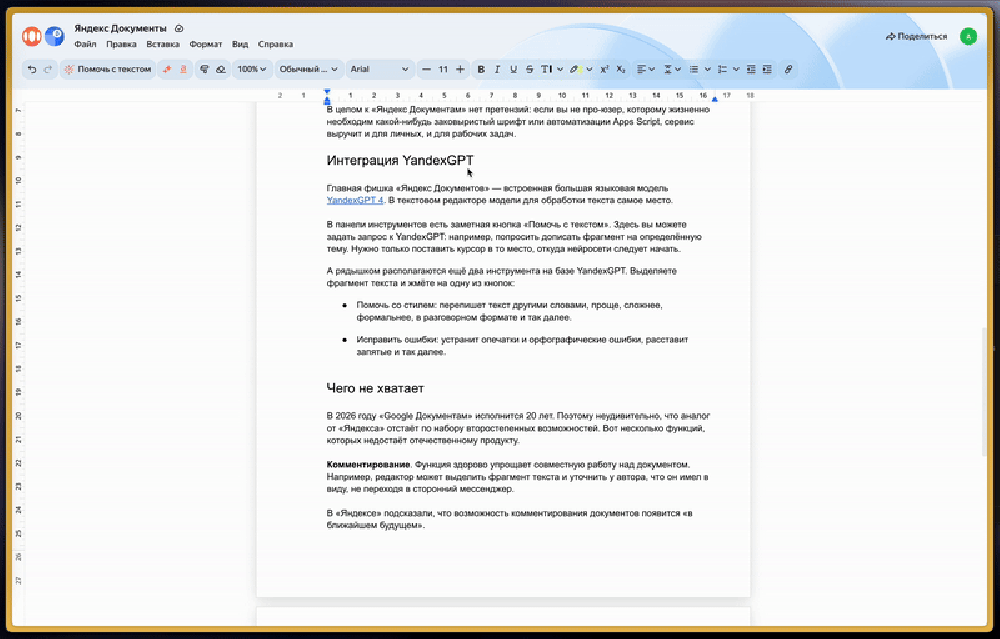
Task: Click the vertical scrollbar thumb
Action: point(985,392)
